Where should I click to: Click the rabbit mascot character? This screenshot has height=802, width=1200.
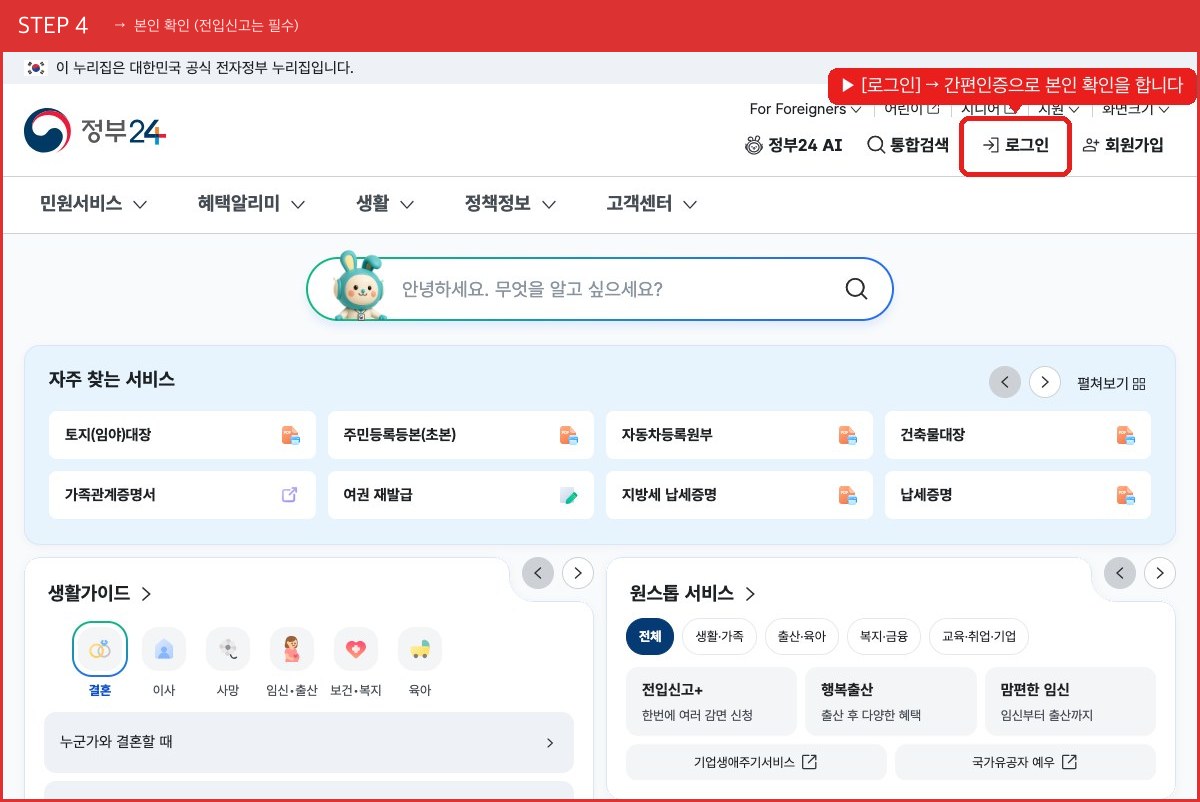[359, 287]
